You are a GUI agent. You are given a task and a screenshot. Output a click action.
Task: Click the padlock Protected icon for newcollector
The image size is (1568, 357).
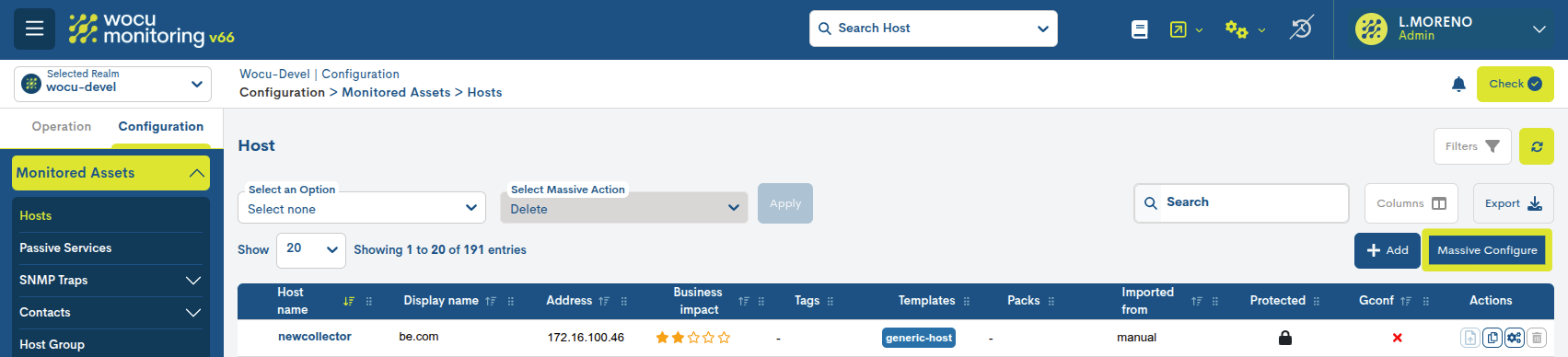1285,338
